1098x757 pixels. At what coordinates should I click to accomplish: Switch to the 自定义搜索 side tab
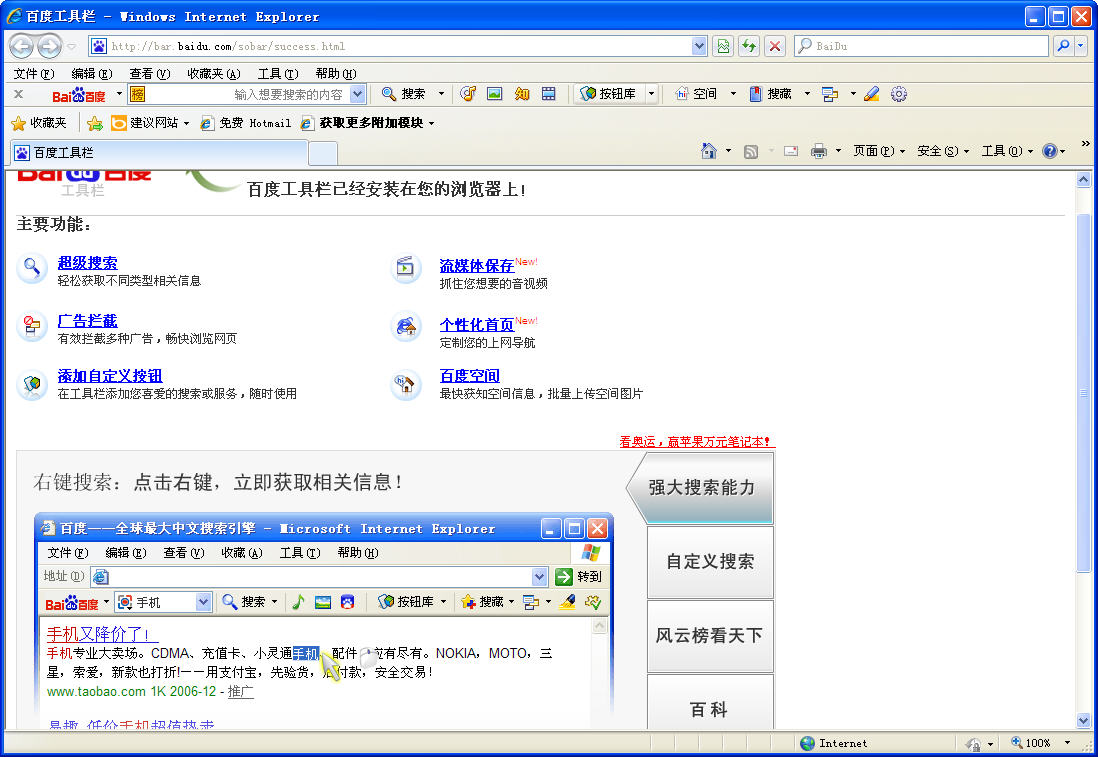point(710,562)
